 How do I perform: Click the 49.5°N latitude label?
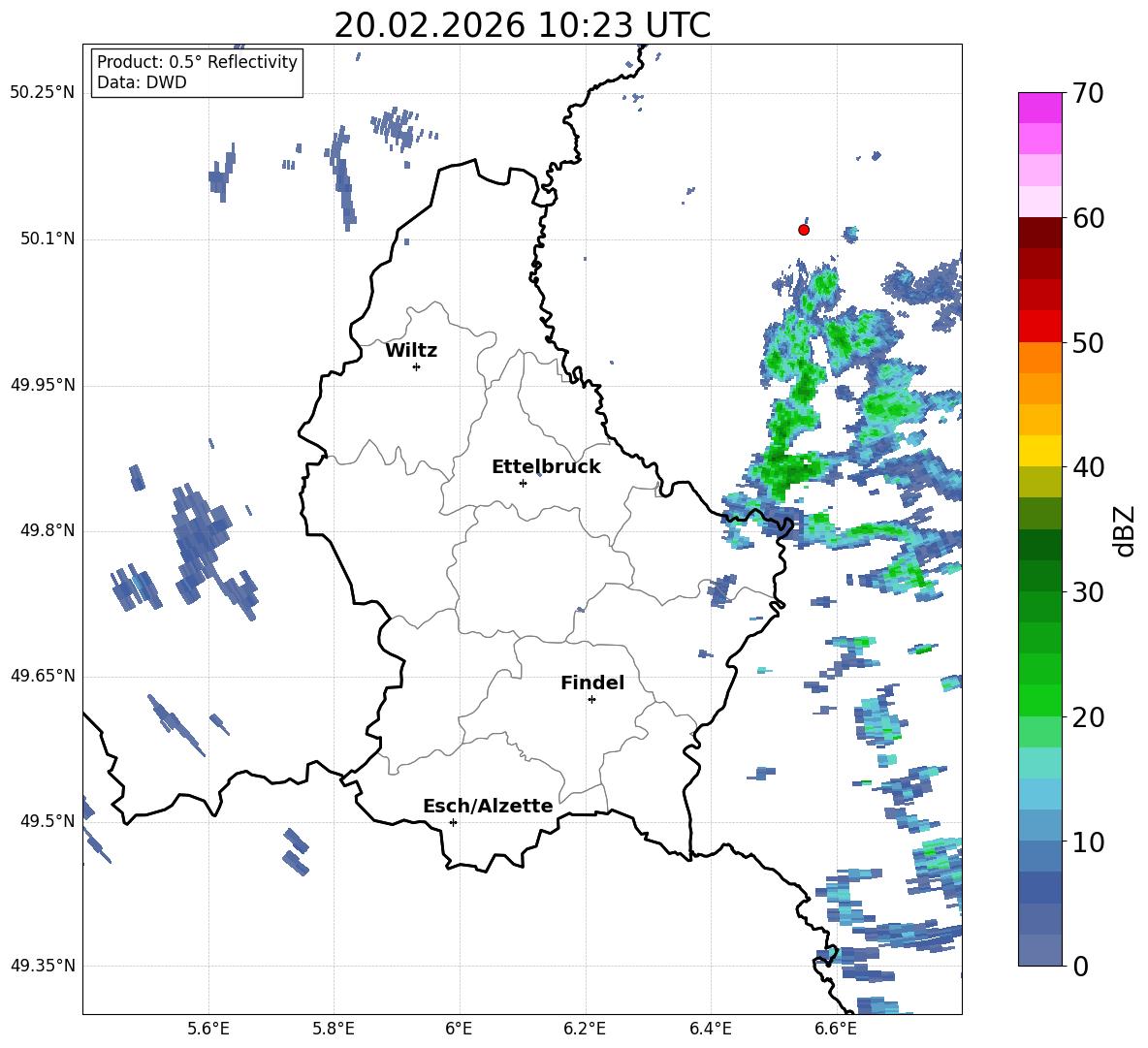coord(47,821)
